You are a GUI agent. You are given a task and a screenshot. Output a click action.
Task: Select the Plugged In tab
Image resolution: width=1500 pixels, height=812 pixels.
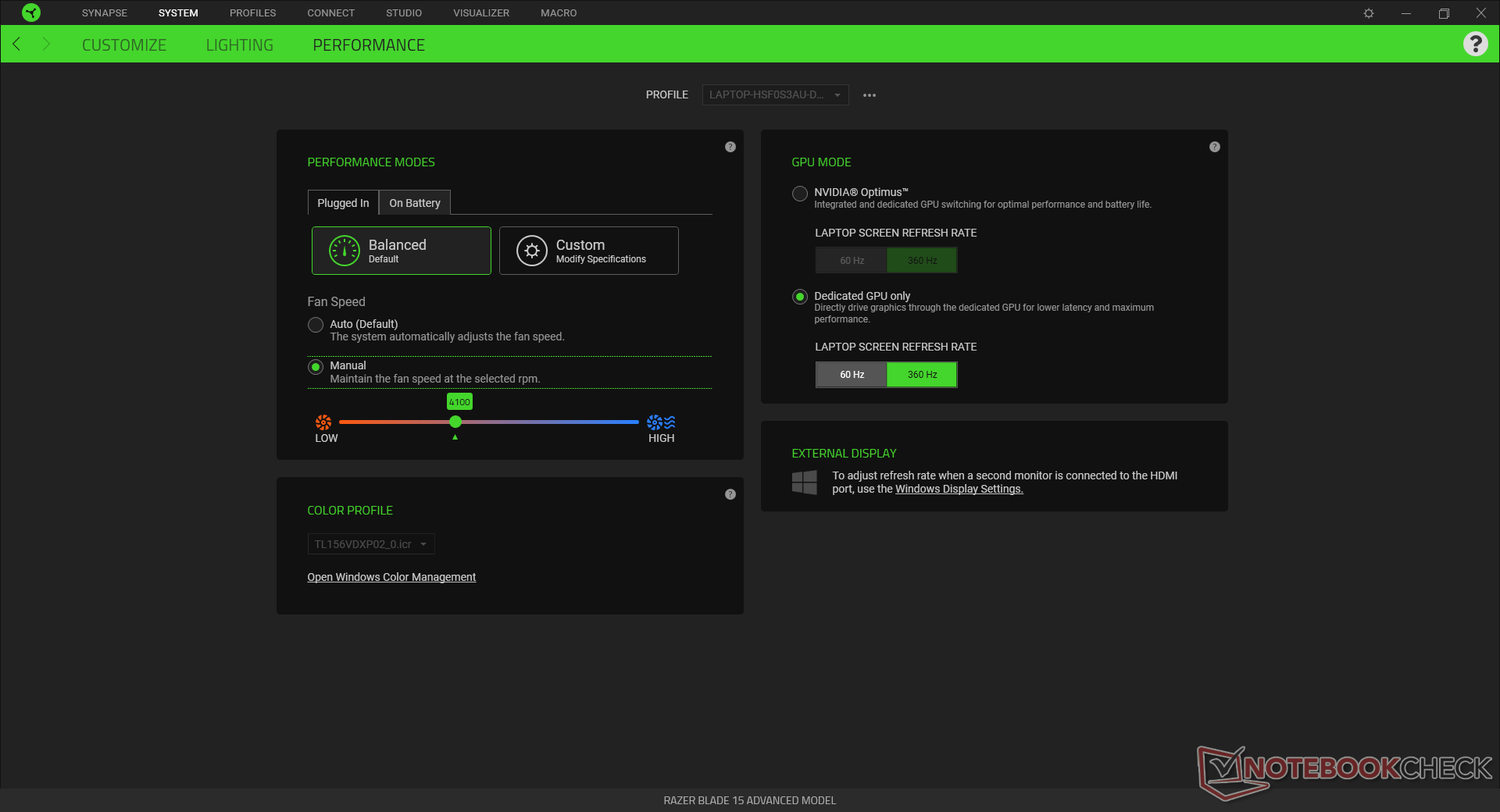click(x=343, y=203)
